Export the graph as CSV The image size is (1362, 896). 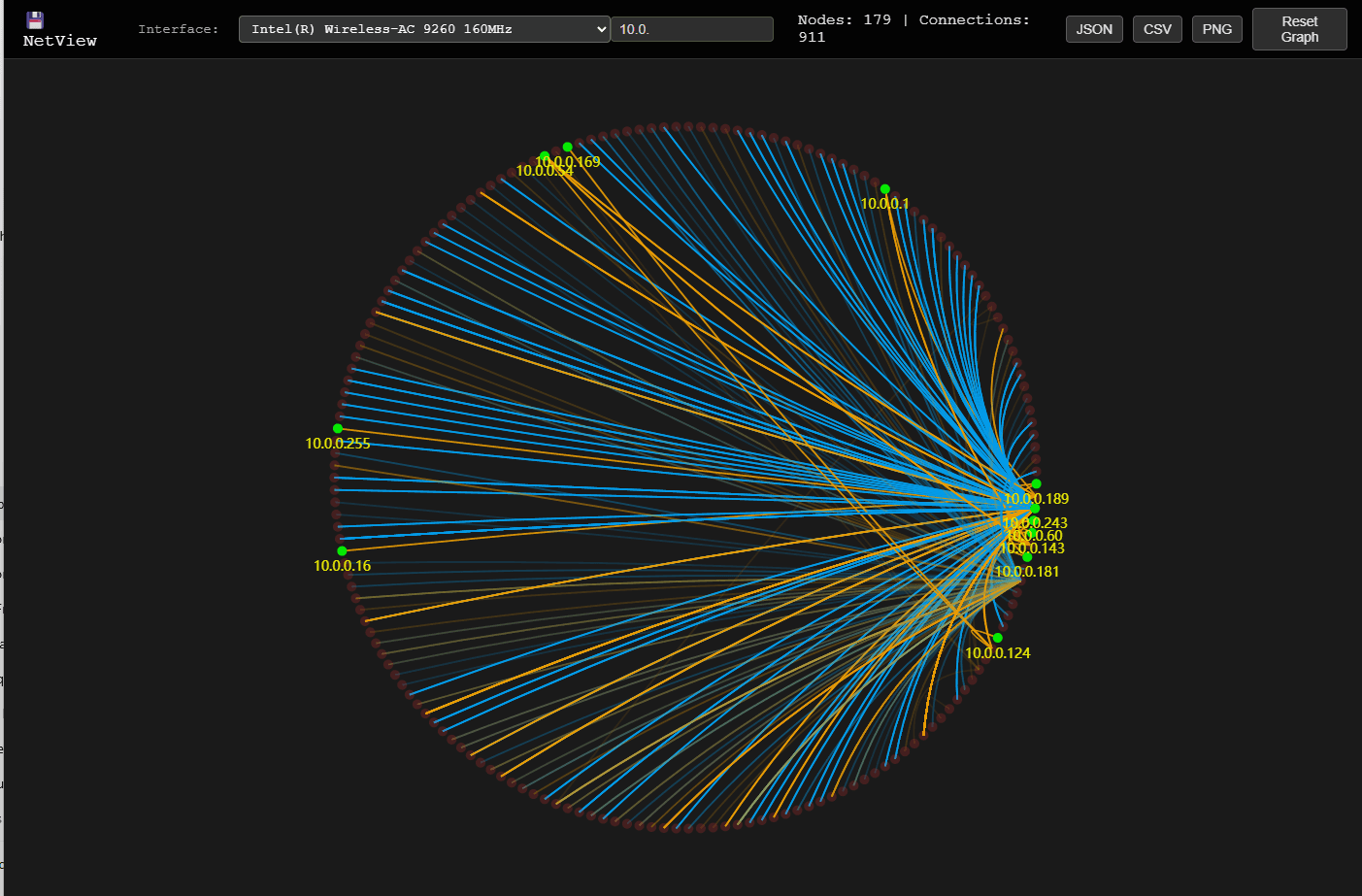pyautogui.click(x=1157, y=28)
